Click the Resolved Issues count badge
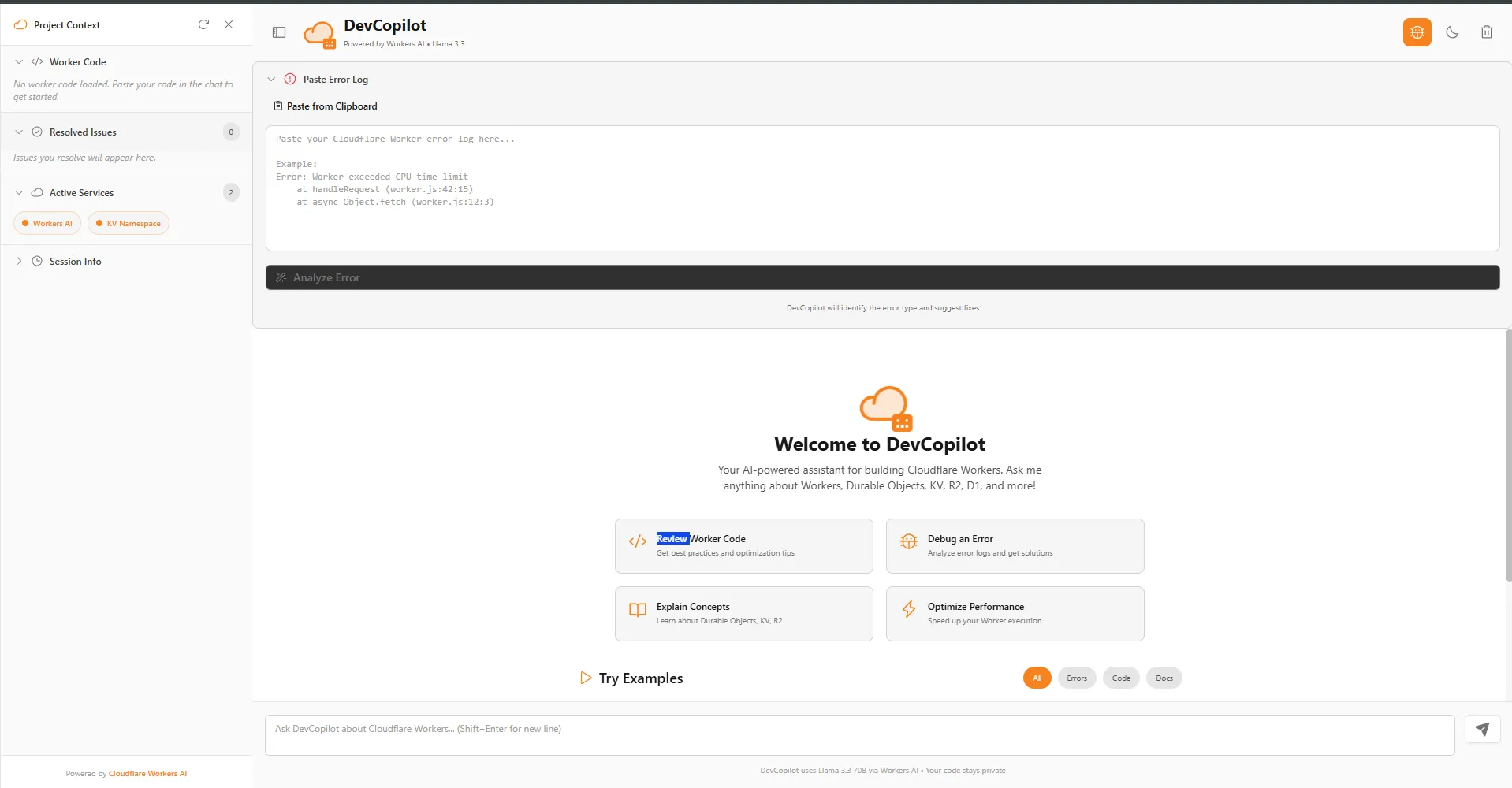This screenshot has width=1512, height=788. click(x=231, y=132)
